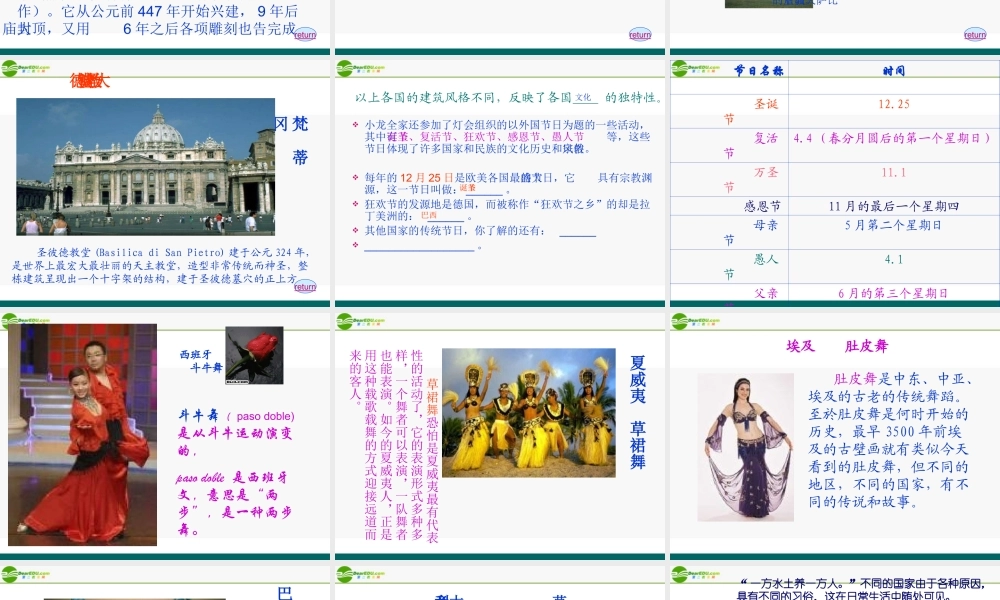1000x600 pixels.
Task: Click BearEDU logo on the festival table slide
Action: [696, 68]
